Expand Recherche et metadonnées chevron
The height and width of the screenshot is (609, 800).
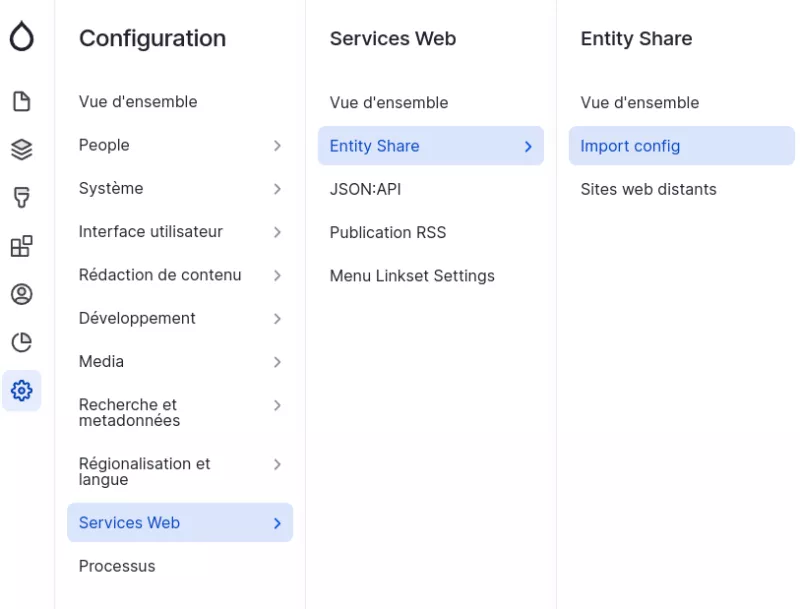(277, 405)
